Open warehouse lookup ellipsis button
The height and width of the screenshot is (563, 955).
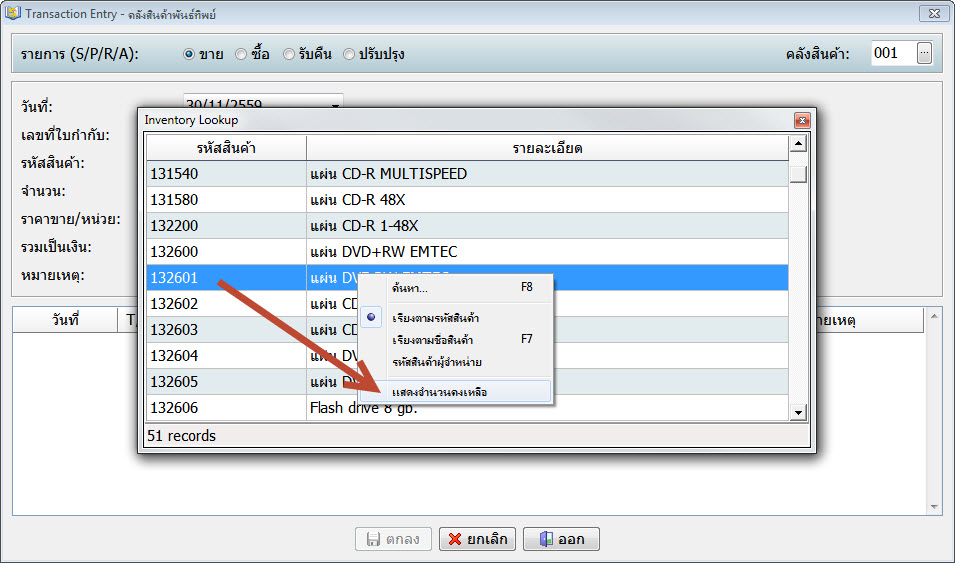[924, 53]
